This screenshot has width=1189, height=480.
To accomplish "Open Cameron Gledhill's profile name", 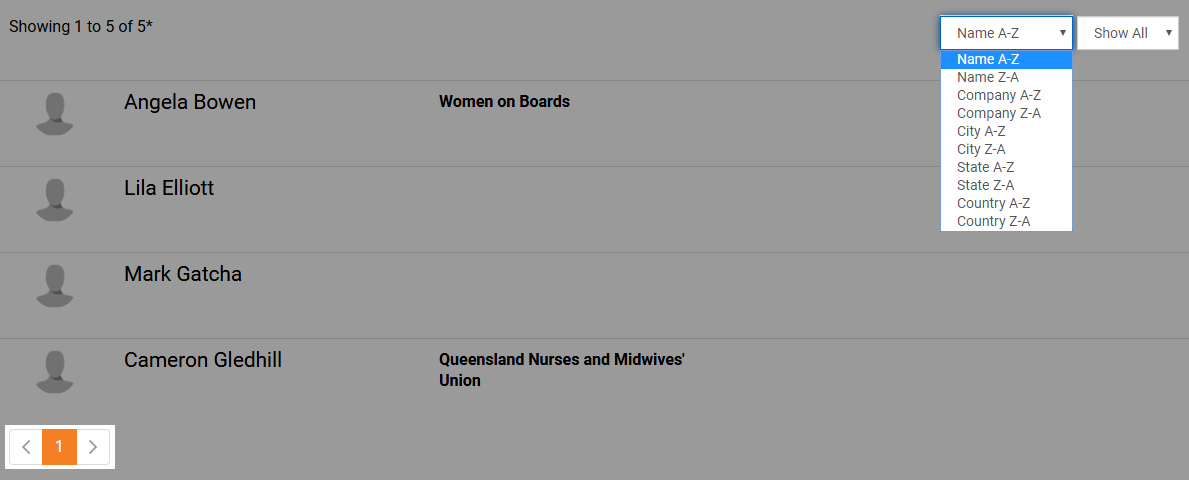I will [x=203, y=359].
